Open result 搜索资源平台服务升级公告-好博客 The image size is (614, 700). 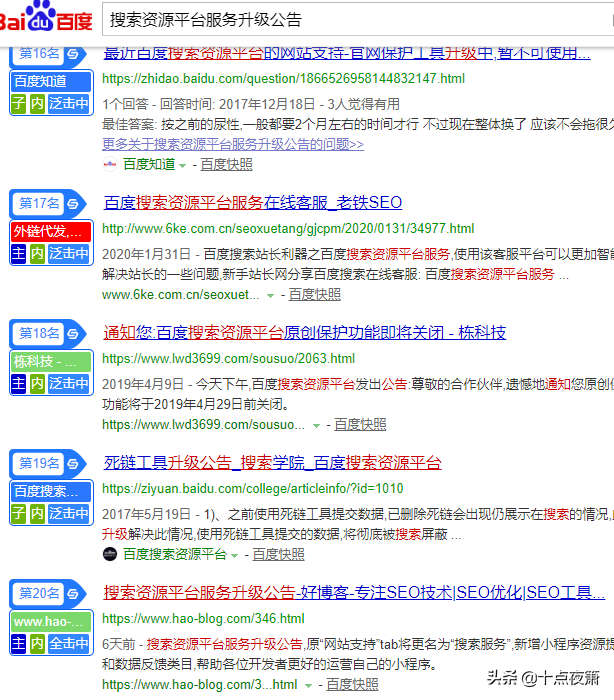pyautogui.click(x=354, y=592)
